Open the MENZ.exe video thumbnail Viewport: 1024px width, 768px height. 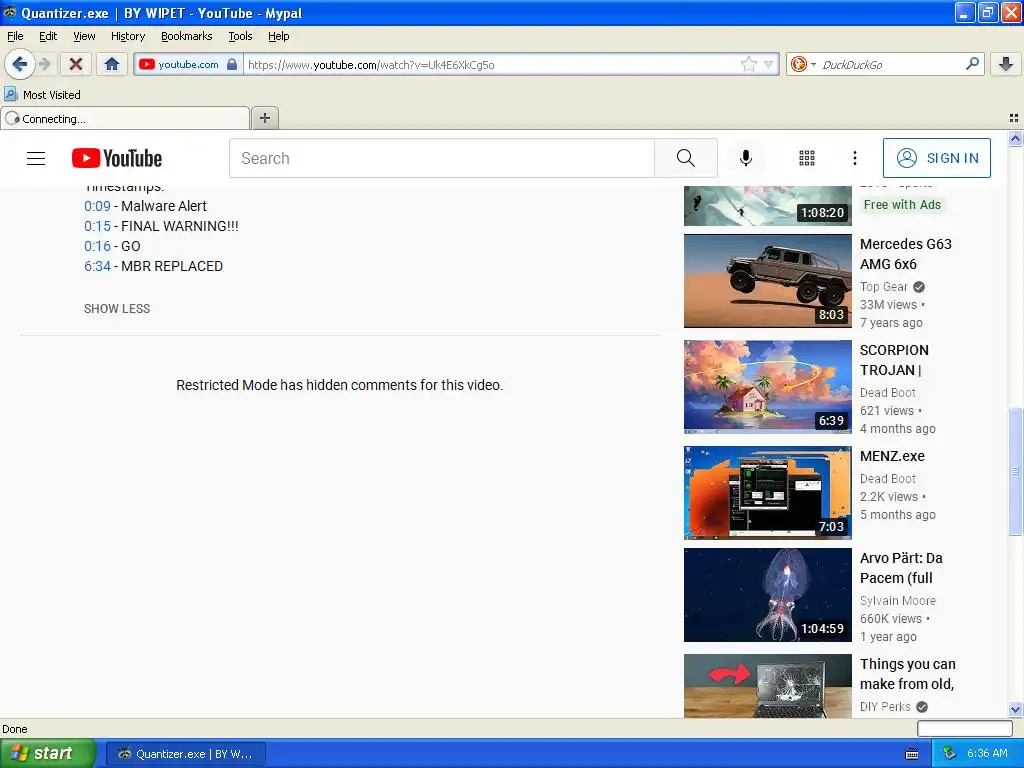[x=767, y=492]
